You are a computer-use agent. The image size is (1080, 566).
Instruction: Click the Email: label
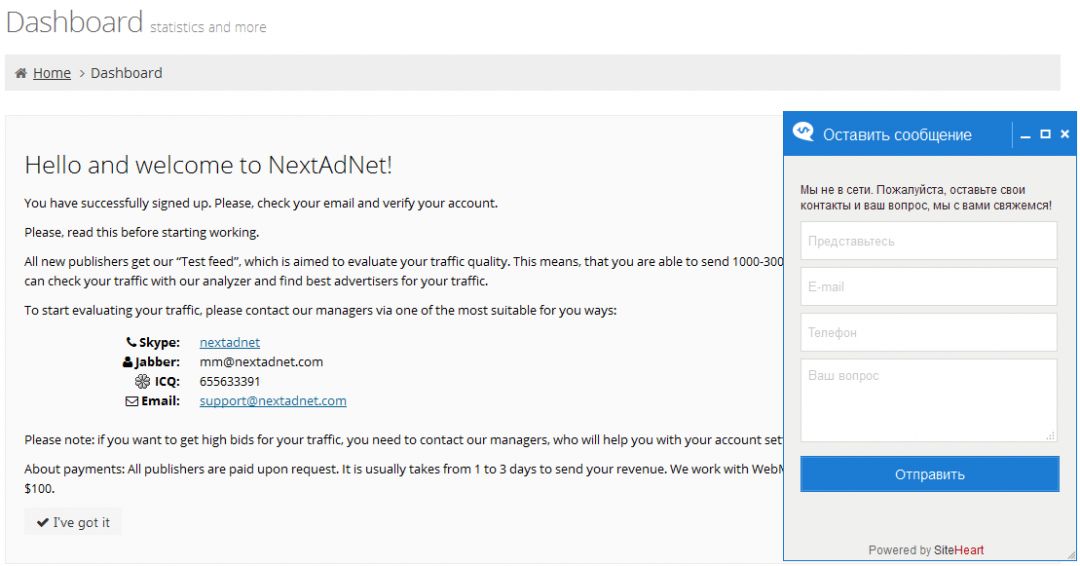tap(160, 401)
